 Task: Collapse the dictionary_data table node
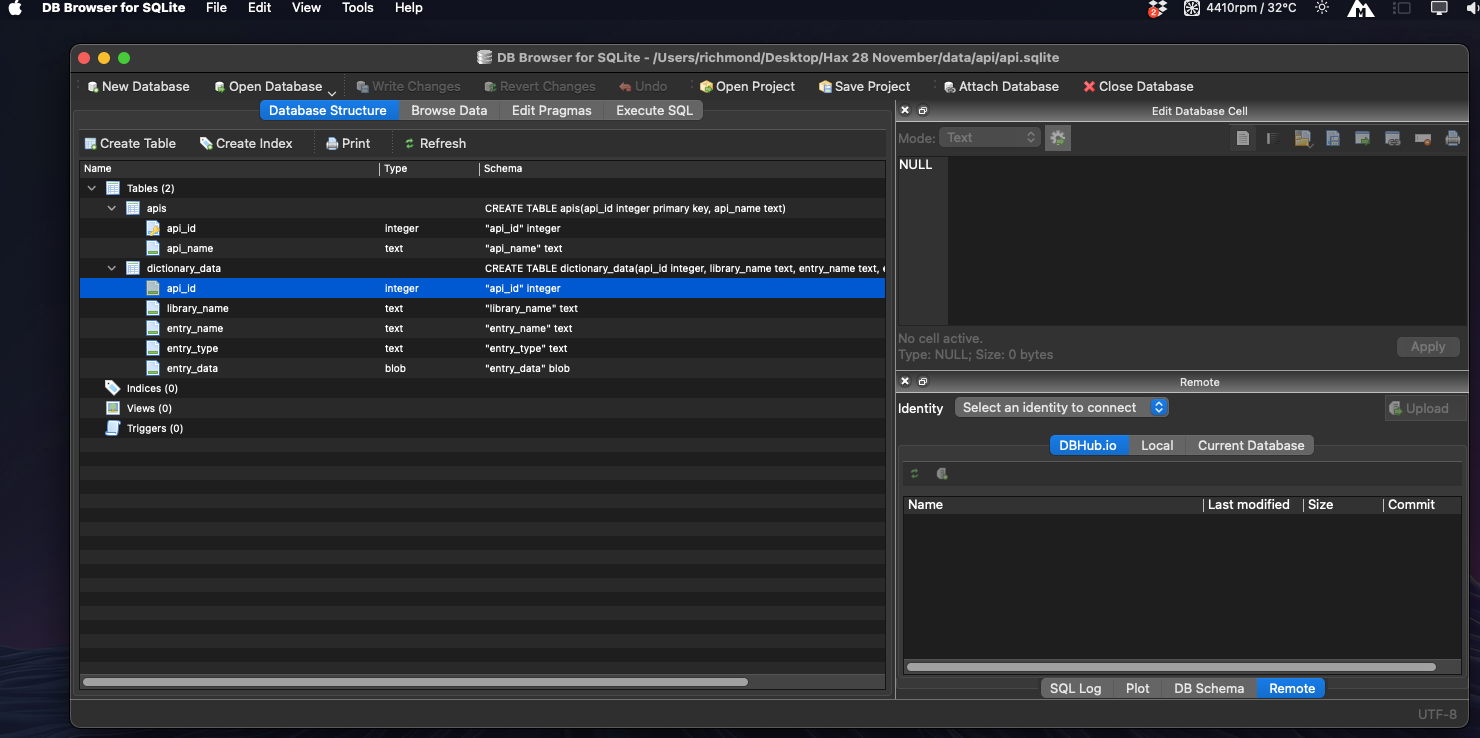112,268
